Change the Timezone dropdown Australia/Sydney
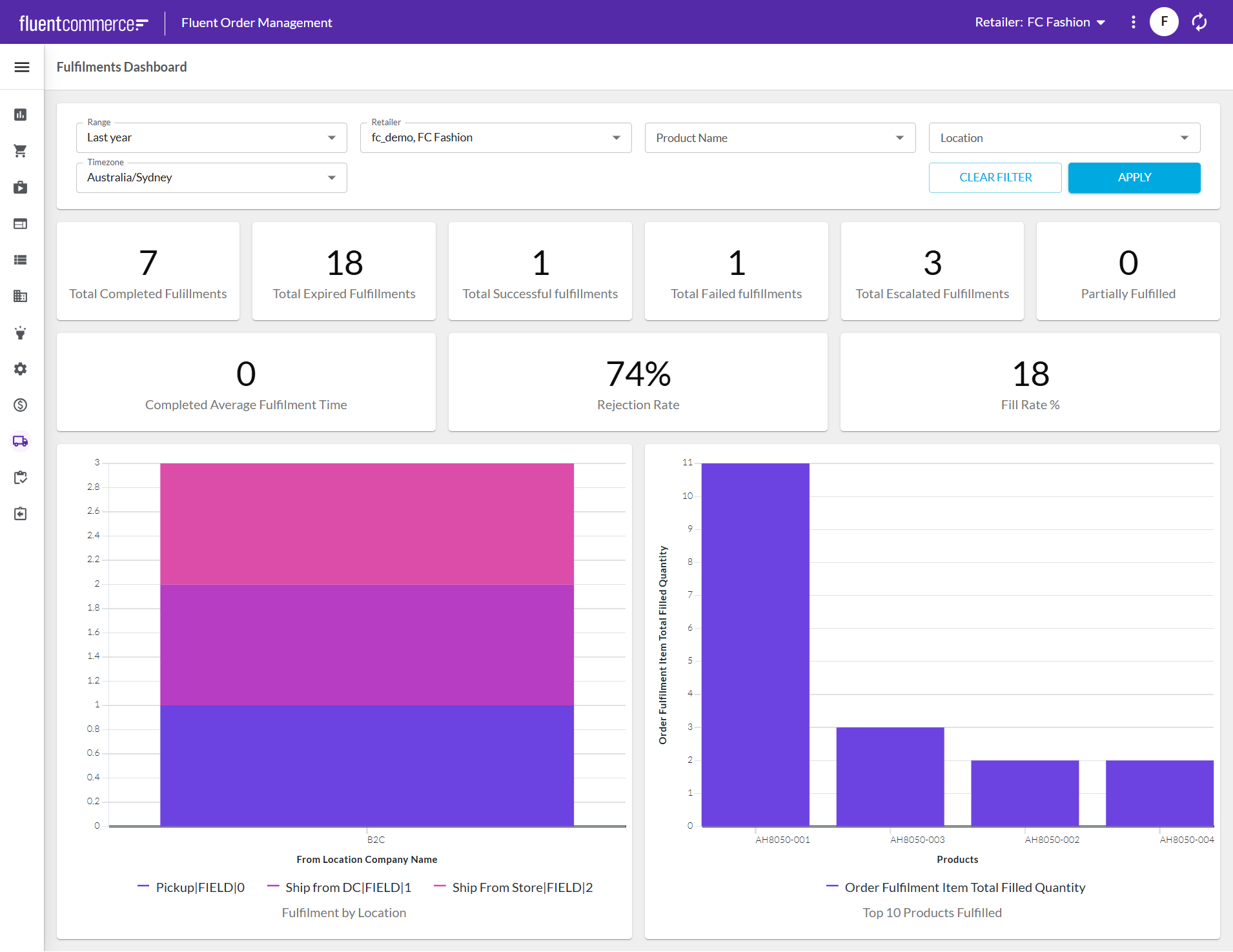 tap(211, 178)
